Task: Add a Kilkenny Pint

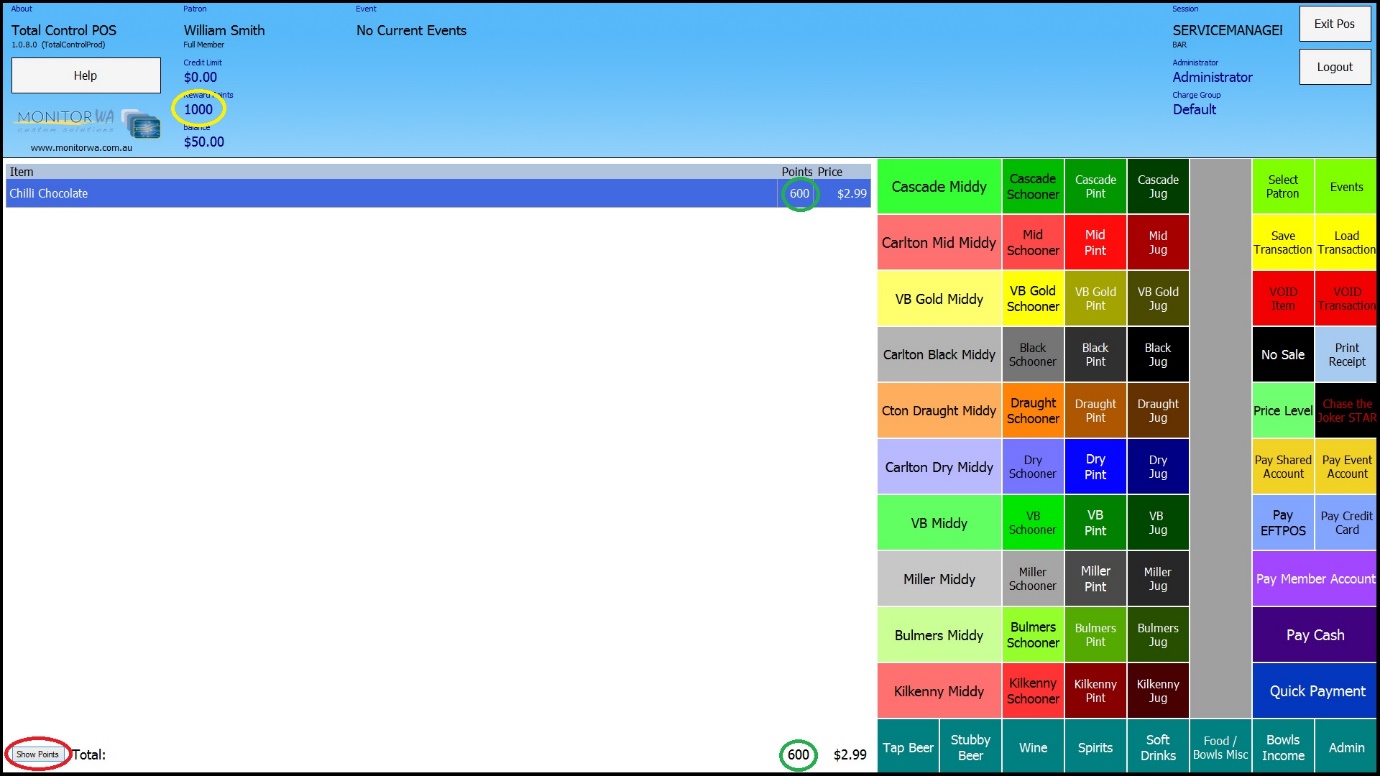Action: point(1096,690)
